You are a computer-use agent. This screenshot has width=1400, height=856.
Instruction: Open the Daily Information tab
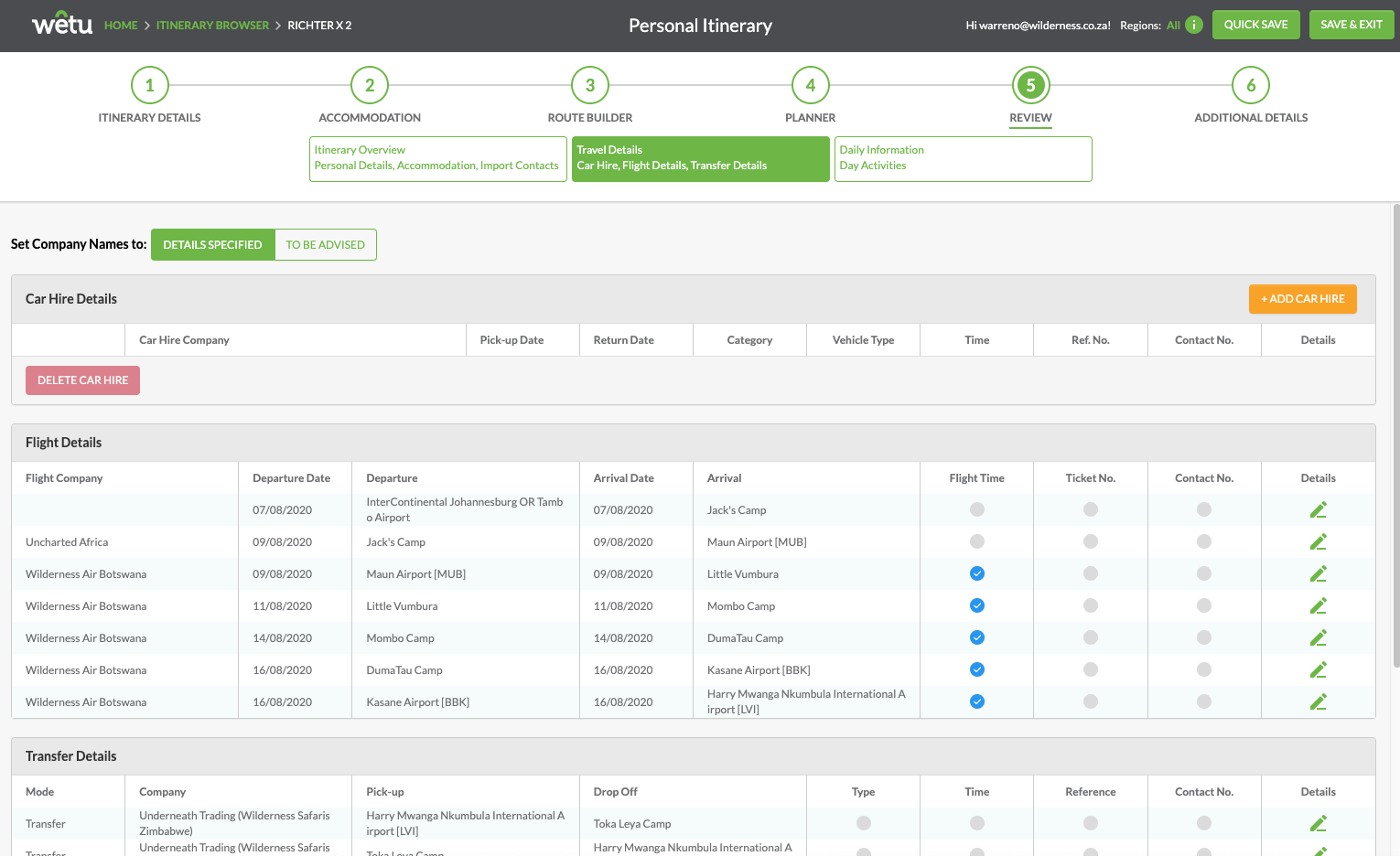pyautogui.click(x=963, y=159)
